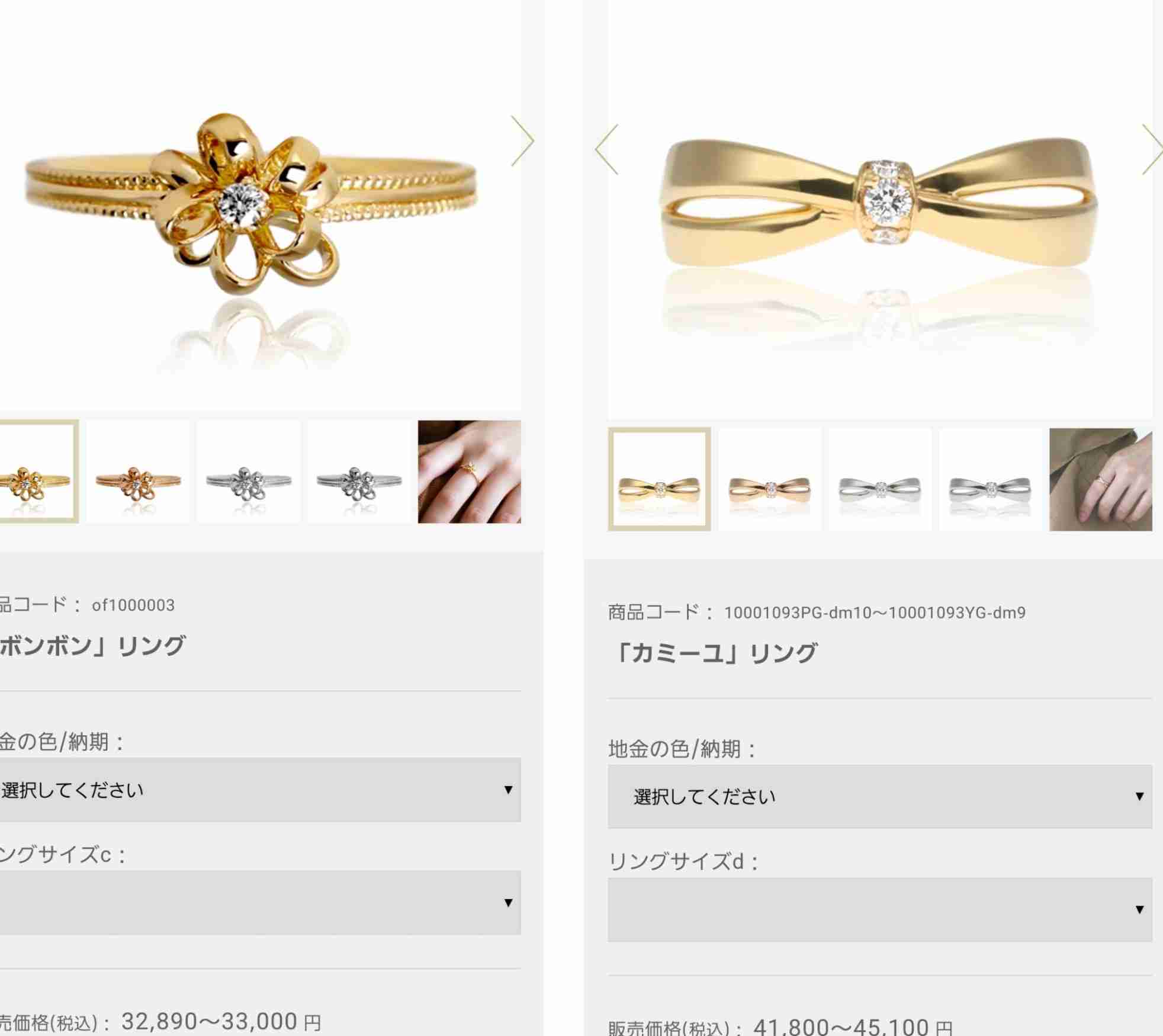Select second silver flower ring thumbnail
The image size is (1163, 1036).
tap(359, 472)
